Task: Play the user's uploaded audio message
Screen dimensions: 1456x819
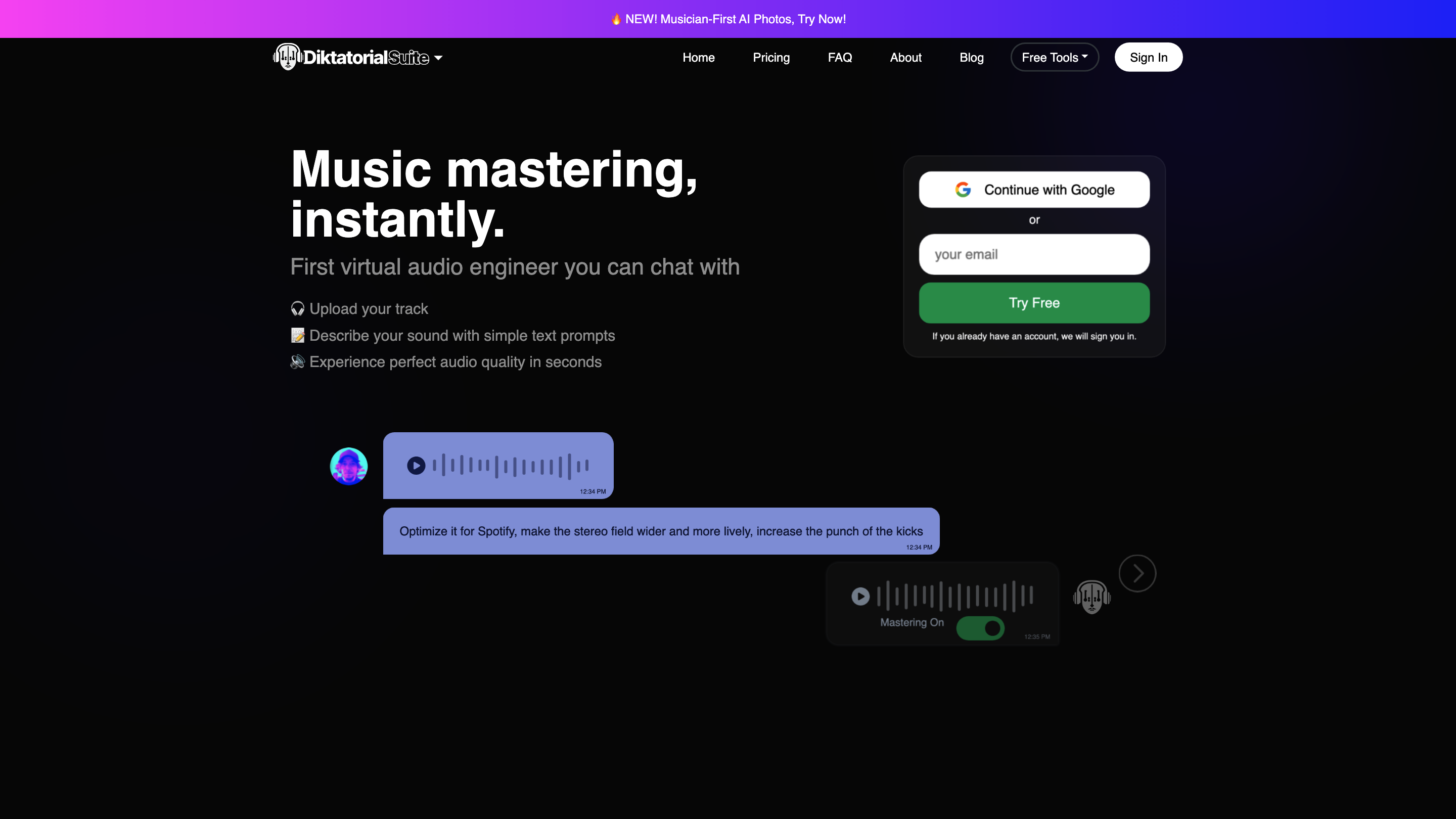Action: [x=416, y=465]
